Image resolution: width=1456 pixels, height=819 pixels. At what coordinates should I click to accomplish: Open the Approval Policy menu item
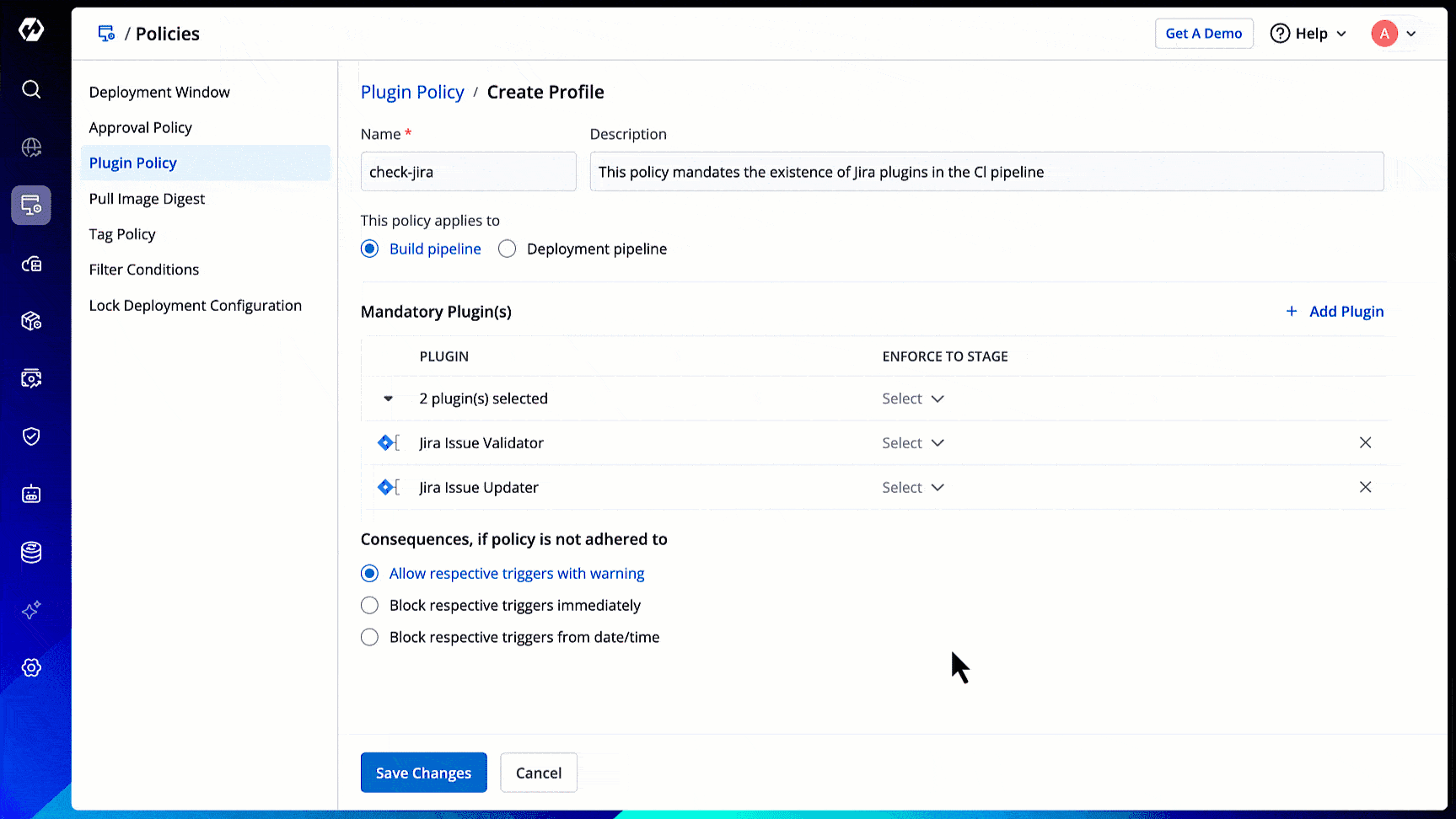141,128
